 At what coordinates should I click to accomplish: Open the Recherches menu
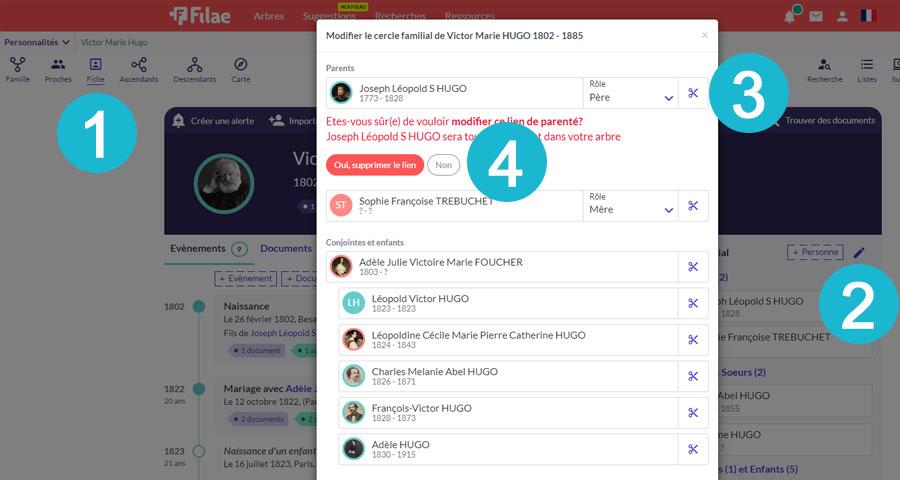[x=399, y=16]
